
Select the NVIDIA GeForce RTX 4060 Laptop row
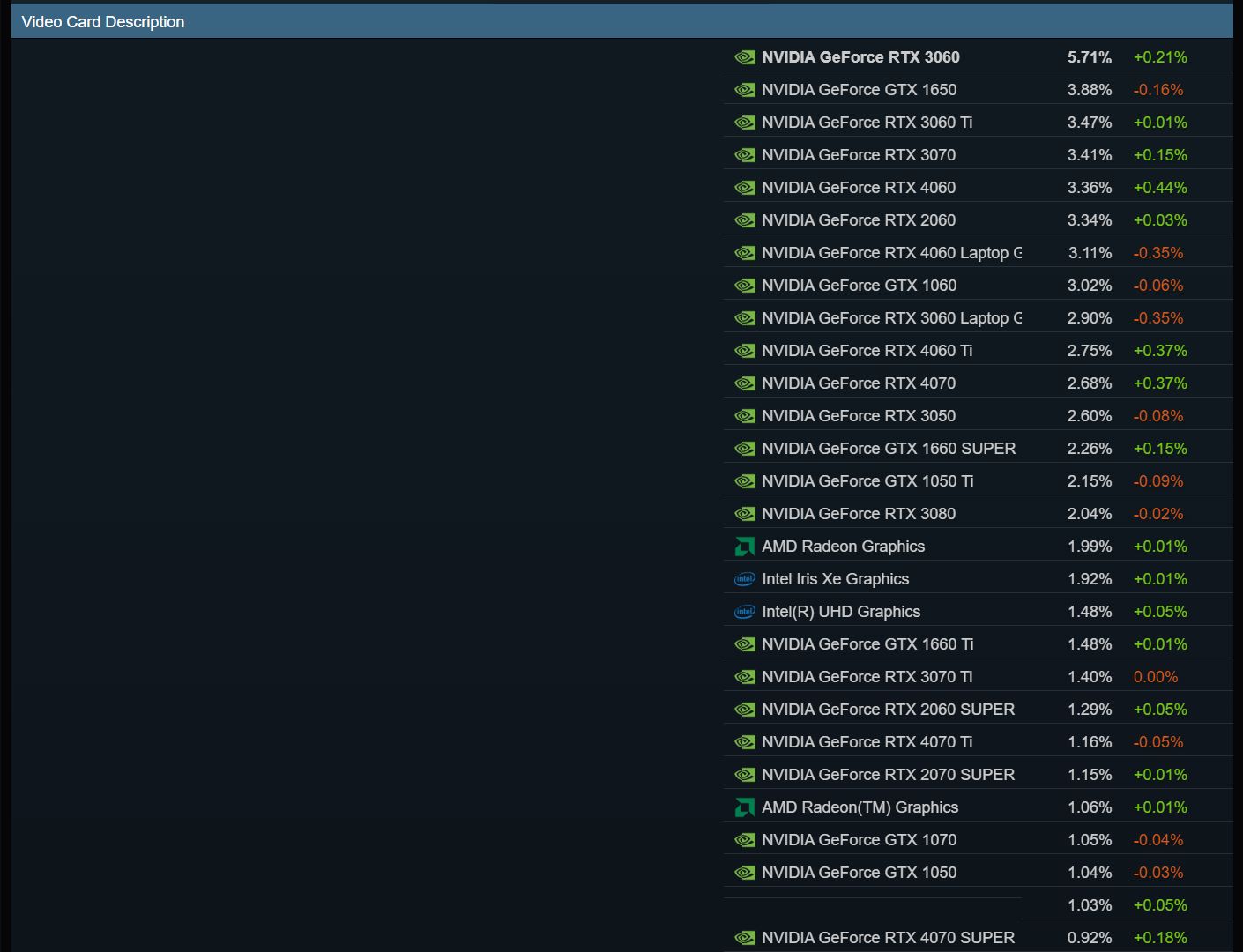978,253
